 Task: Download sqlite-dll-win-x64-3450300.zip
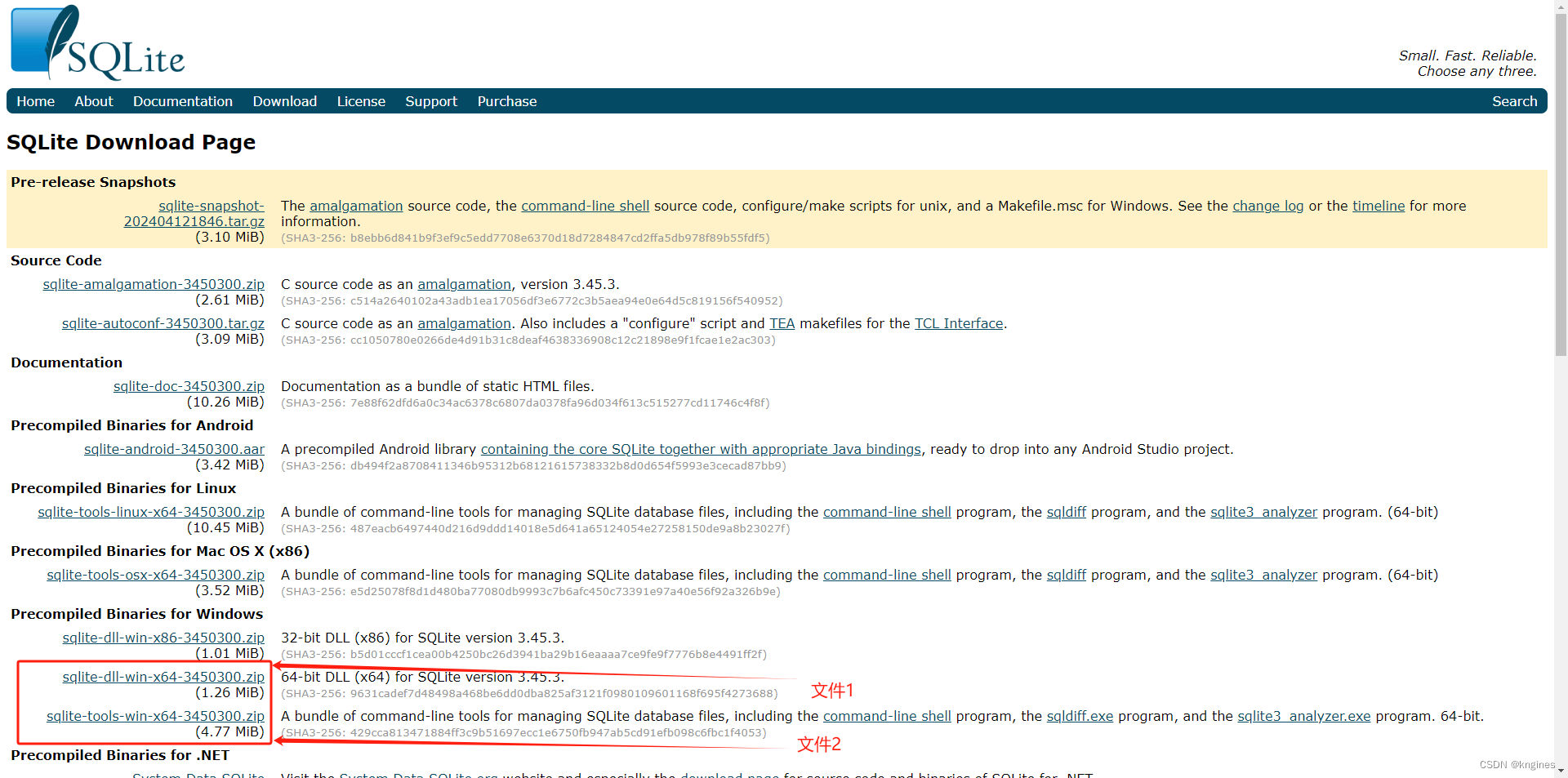pyautogui.click(x=163, y=677)
